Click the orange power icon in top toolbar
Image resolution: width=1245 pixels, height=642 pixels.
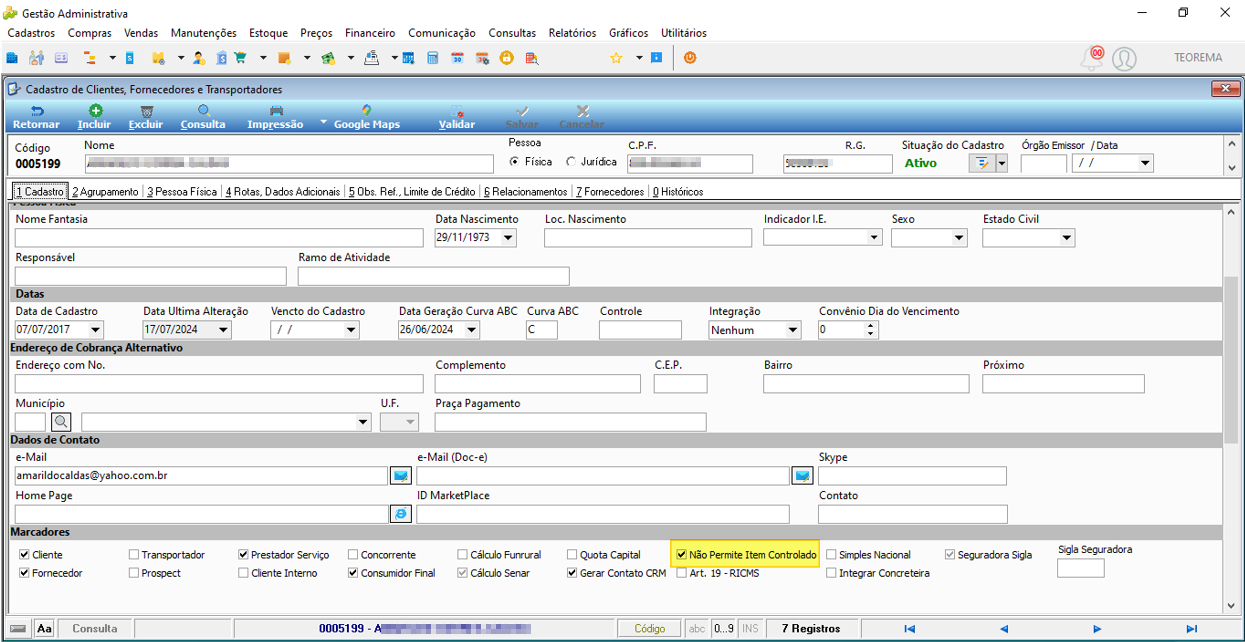(690, 58)
